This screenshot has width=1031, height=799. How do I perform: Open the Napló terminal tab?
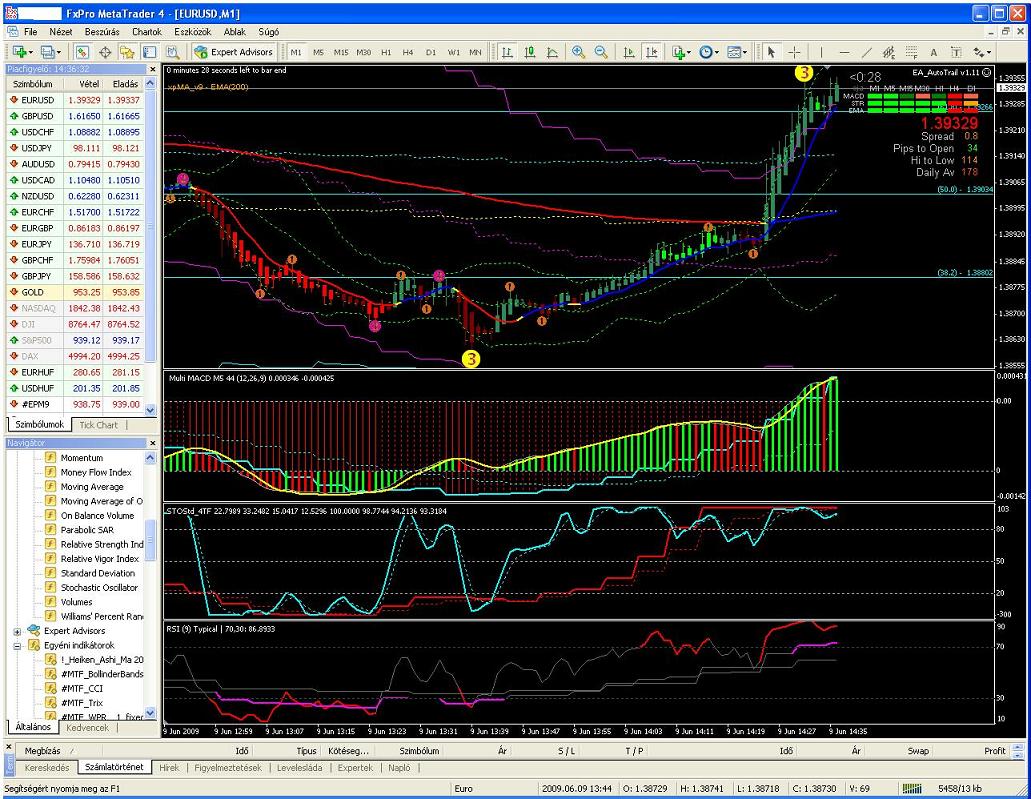399,767
